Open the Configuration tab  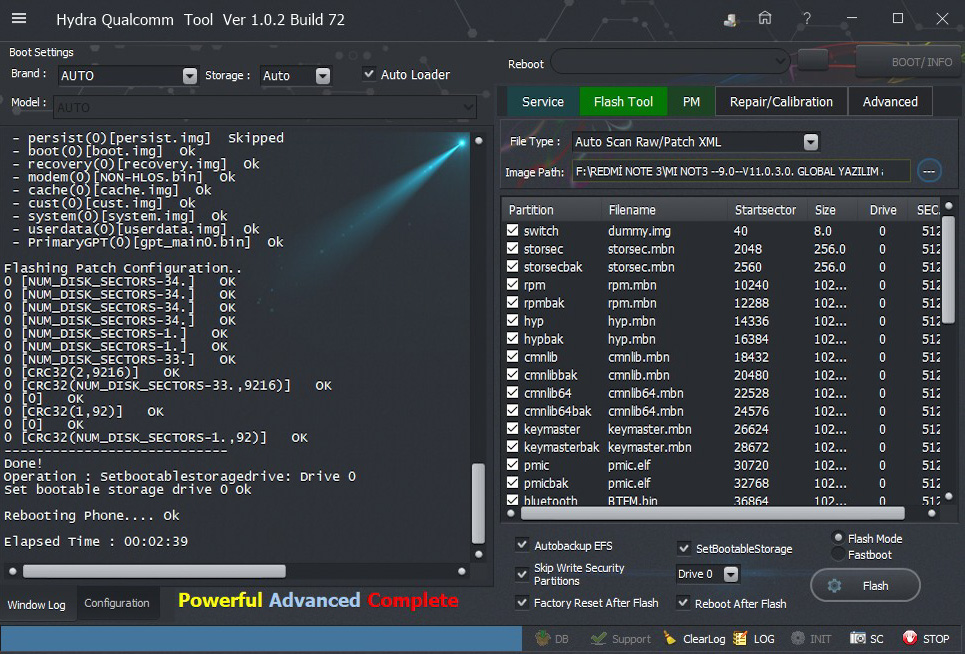(x=117, y=603)
